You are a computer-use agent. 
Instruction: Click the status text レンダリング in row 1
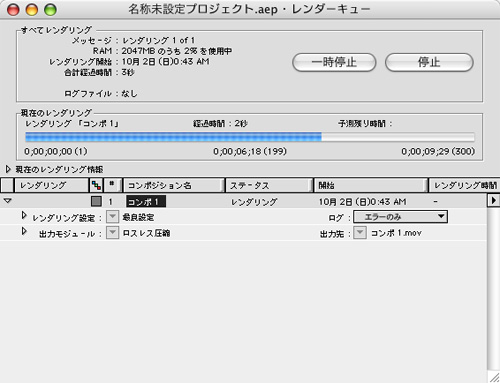[254, 202]
